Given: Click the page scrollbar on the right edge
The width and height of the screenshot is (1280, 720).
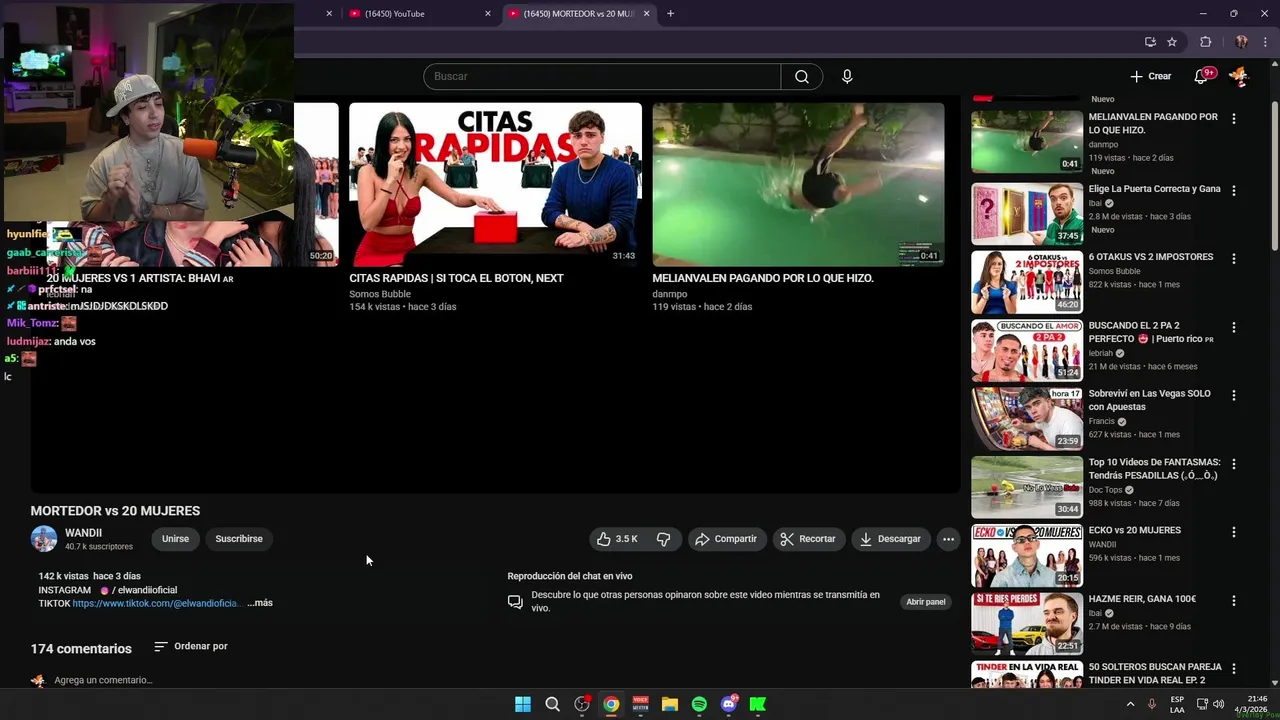Looking at the screenshot, I should tap(1274, 175).
